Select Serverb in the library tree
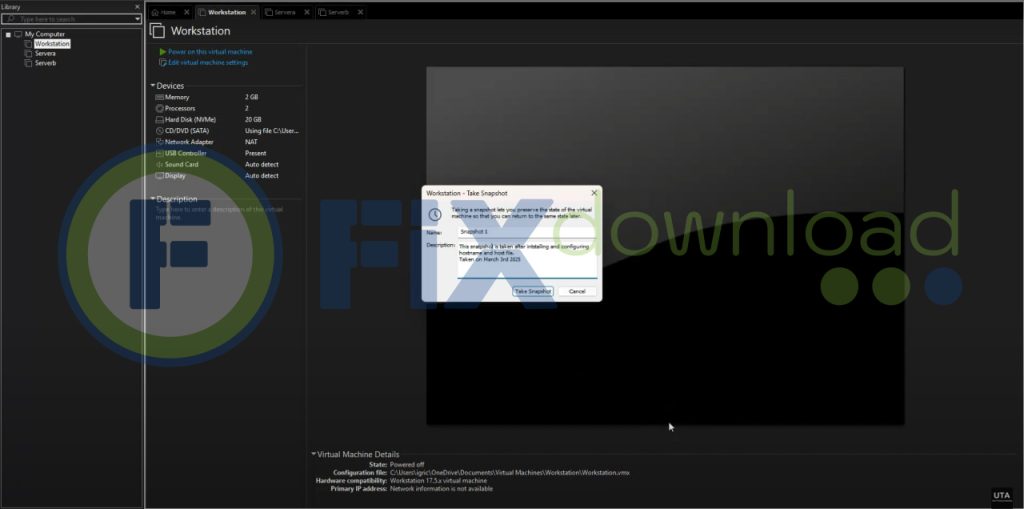Image resolution: width=1024 pixels, height=509 pixels. (x=45, y=62)
